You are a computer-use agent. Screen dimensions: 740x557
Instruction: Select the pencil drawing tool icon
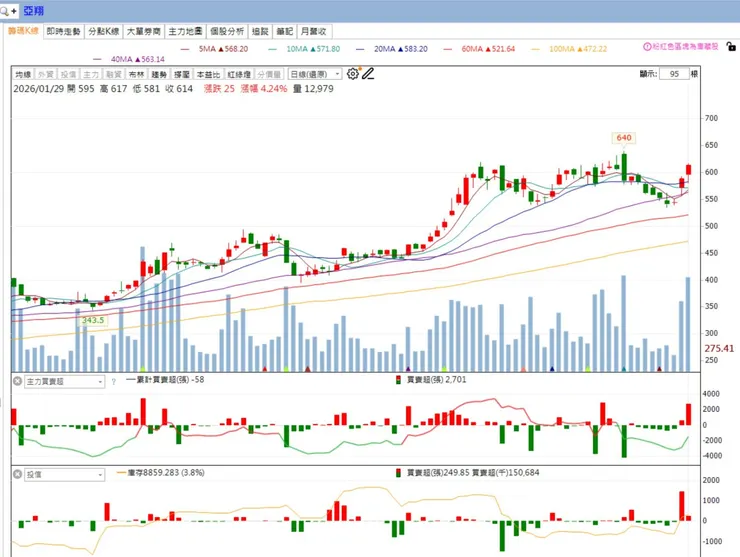(x=368, y=74)
